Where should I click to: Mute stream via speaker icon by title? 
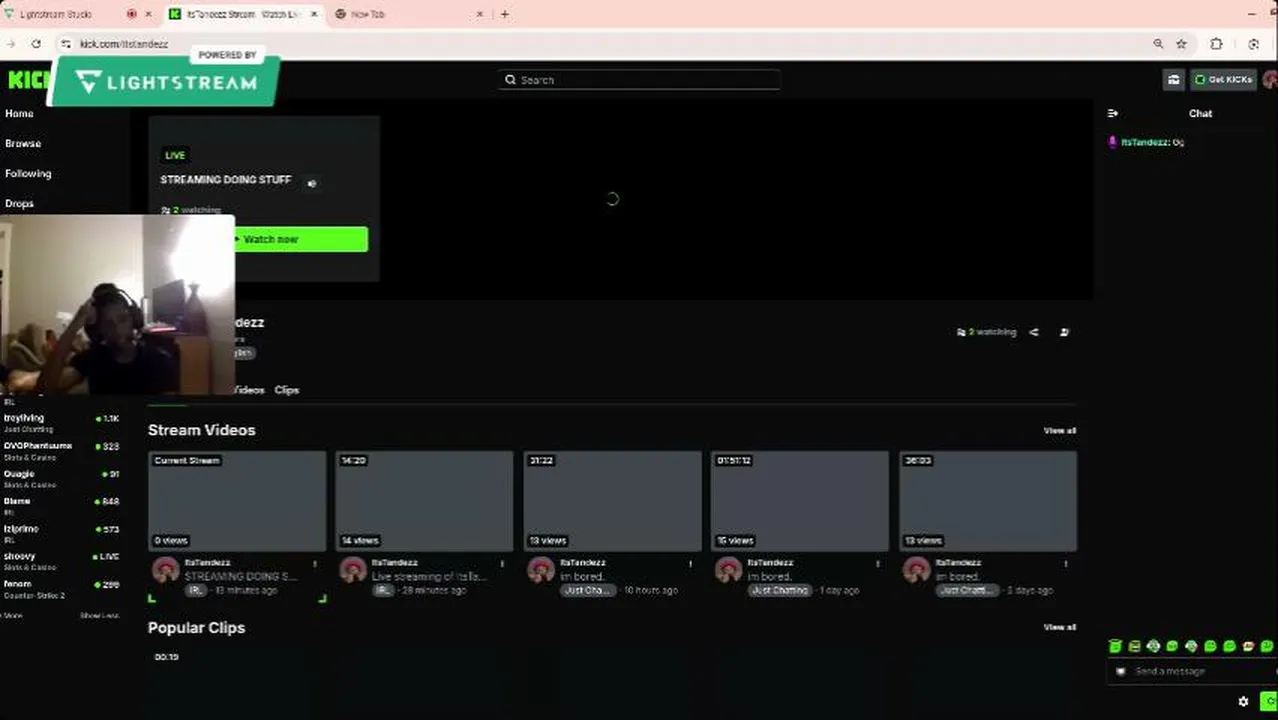(312, 183)
